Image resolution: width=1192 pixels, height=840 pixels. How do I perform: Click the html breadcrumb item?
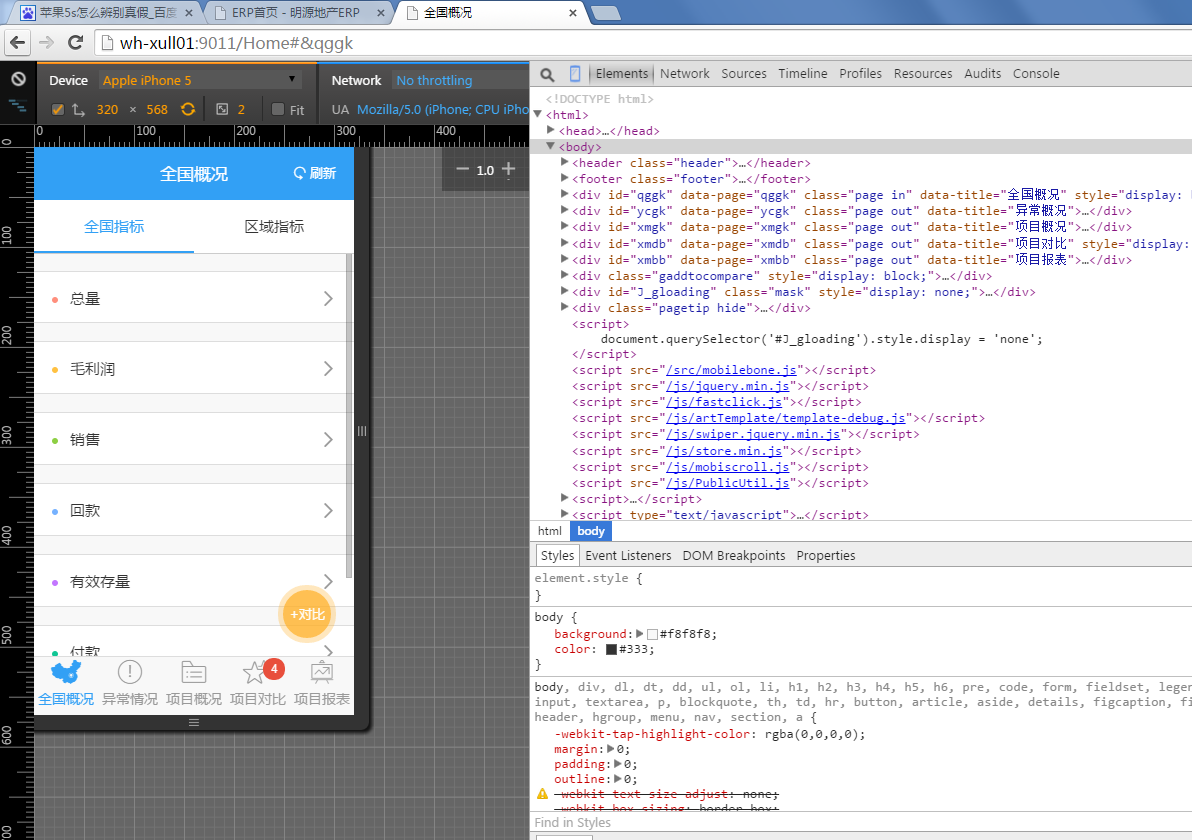(550, 531)
